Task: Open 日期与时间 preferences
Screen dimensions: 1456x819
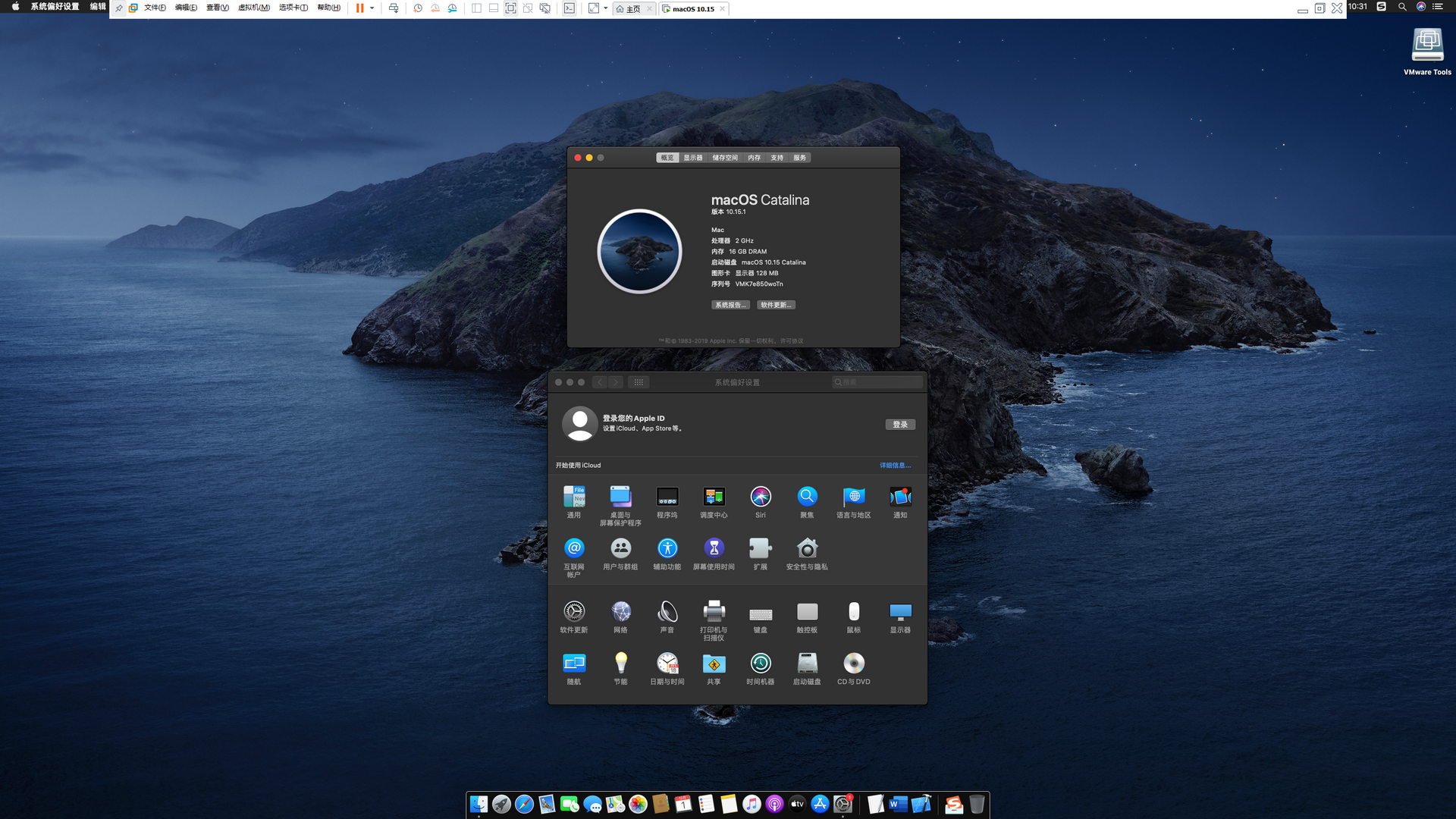Action: pyautogui.click(x=667, y=667)
